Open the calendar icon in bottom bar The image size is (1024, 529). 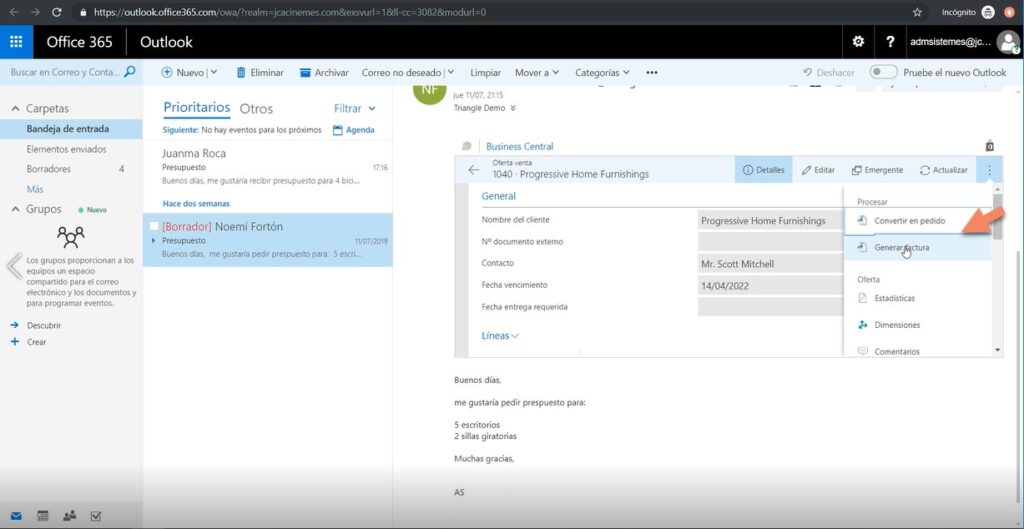tap(43, 516)
